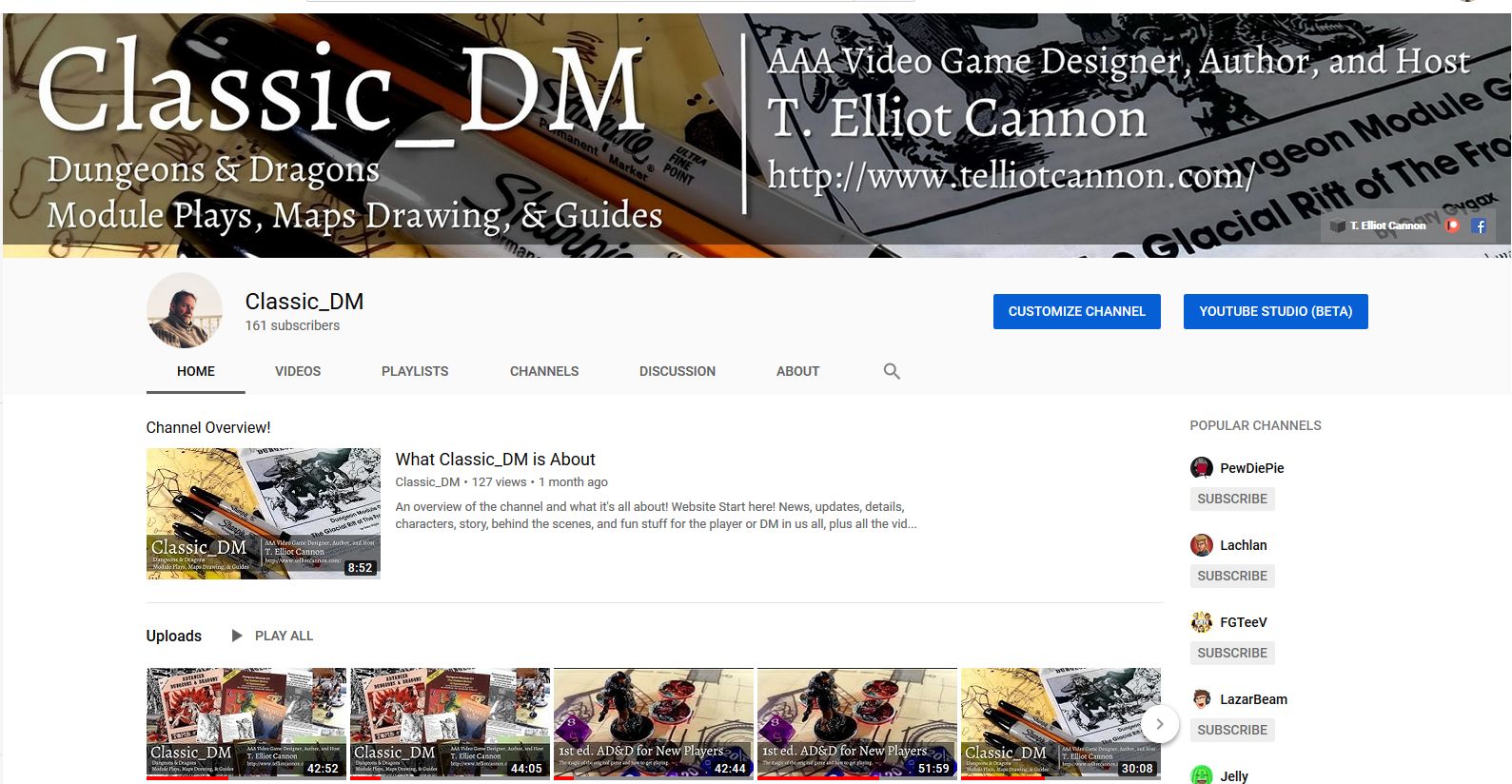Subscribe to LazarBeam

click(1232, 730)
